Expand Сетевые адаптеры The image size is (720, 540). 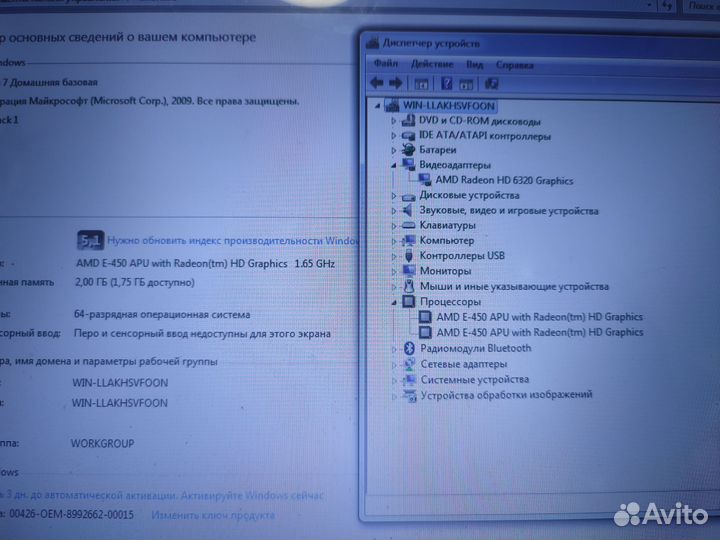(x=394, y=365)
